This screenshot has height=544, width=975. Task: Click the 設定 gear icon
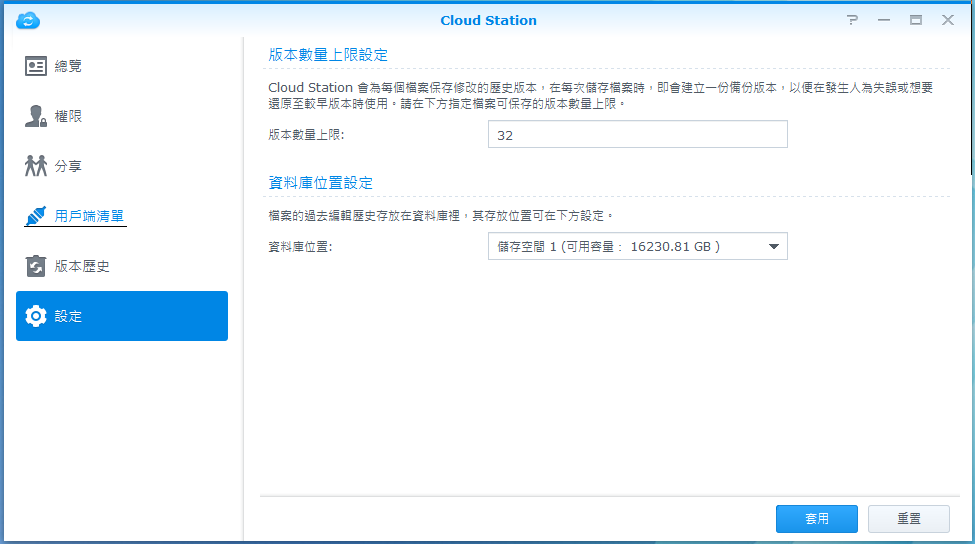[35, 316]
